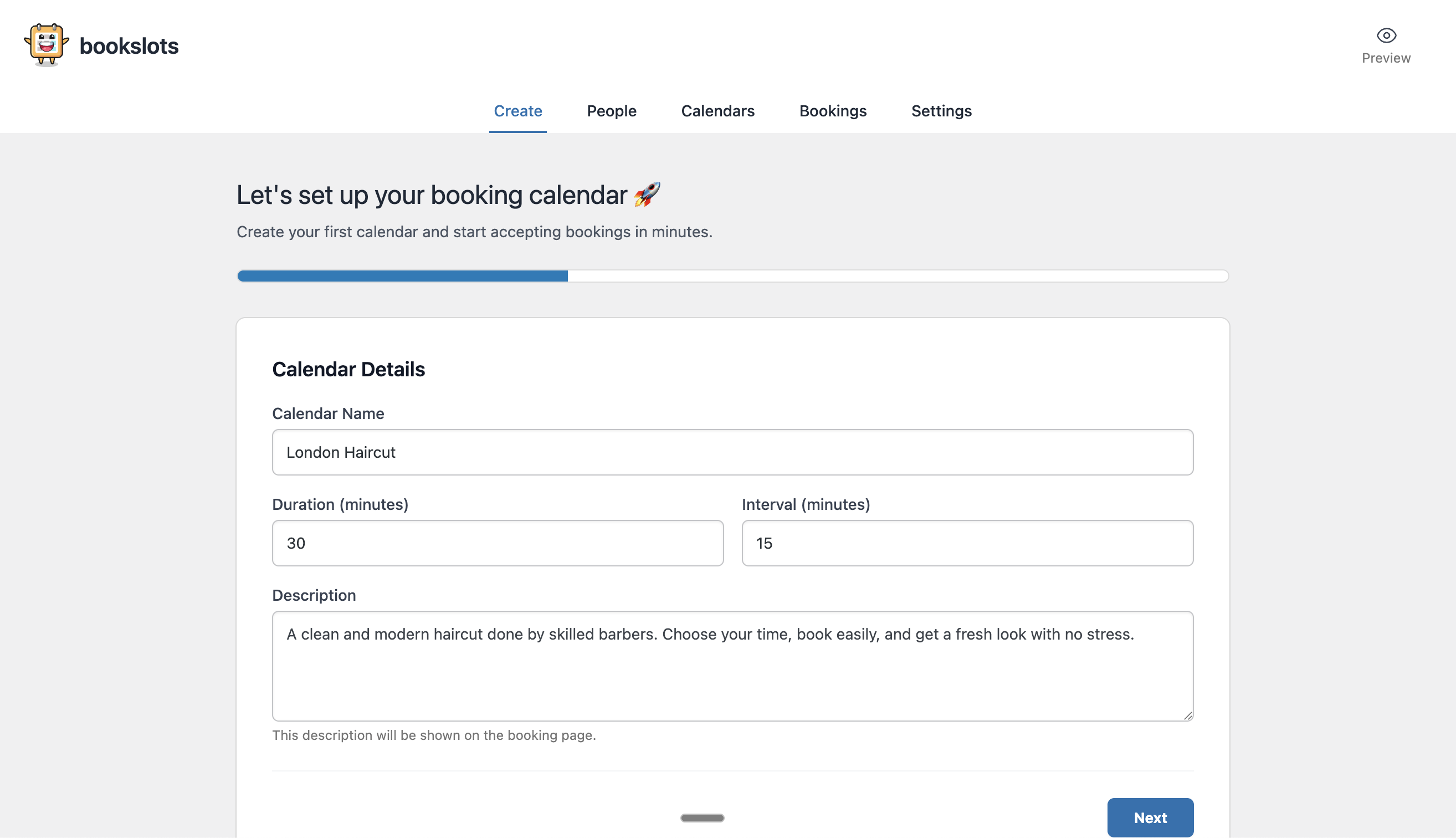Image resolution: width=1456 pixels, height=838 pixels.
Task: Click the bookslots mascot logo icon
Action: pos(46,45)
